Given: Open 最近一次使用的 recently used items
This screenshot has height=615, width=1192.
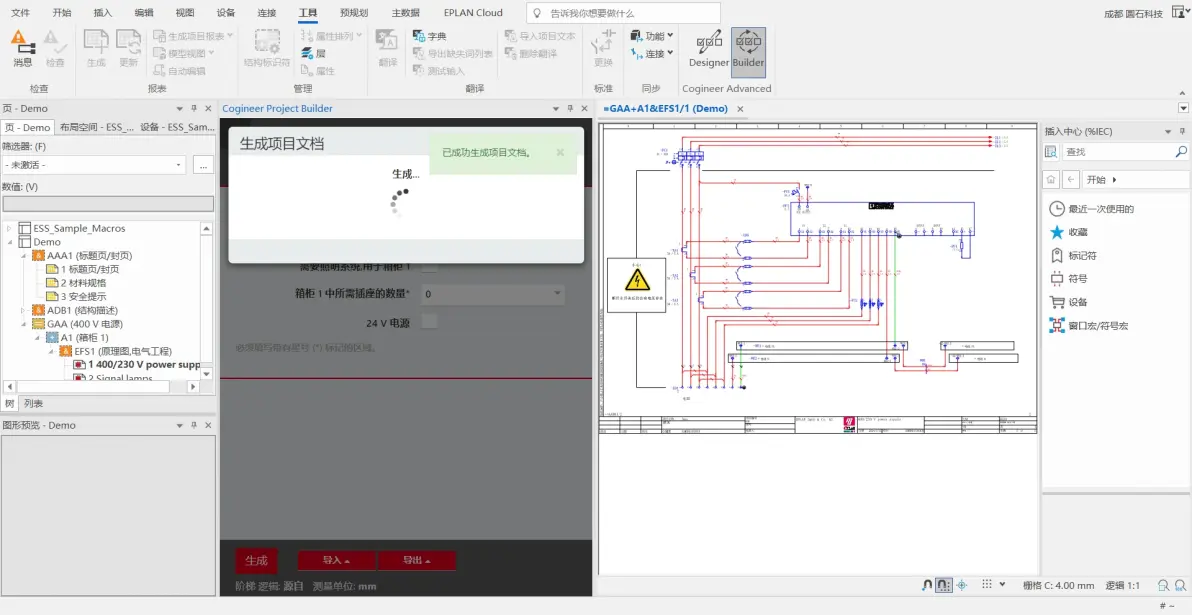Looking at the screenshot, I should point(1092,209).
